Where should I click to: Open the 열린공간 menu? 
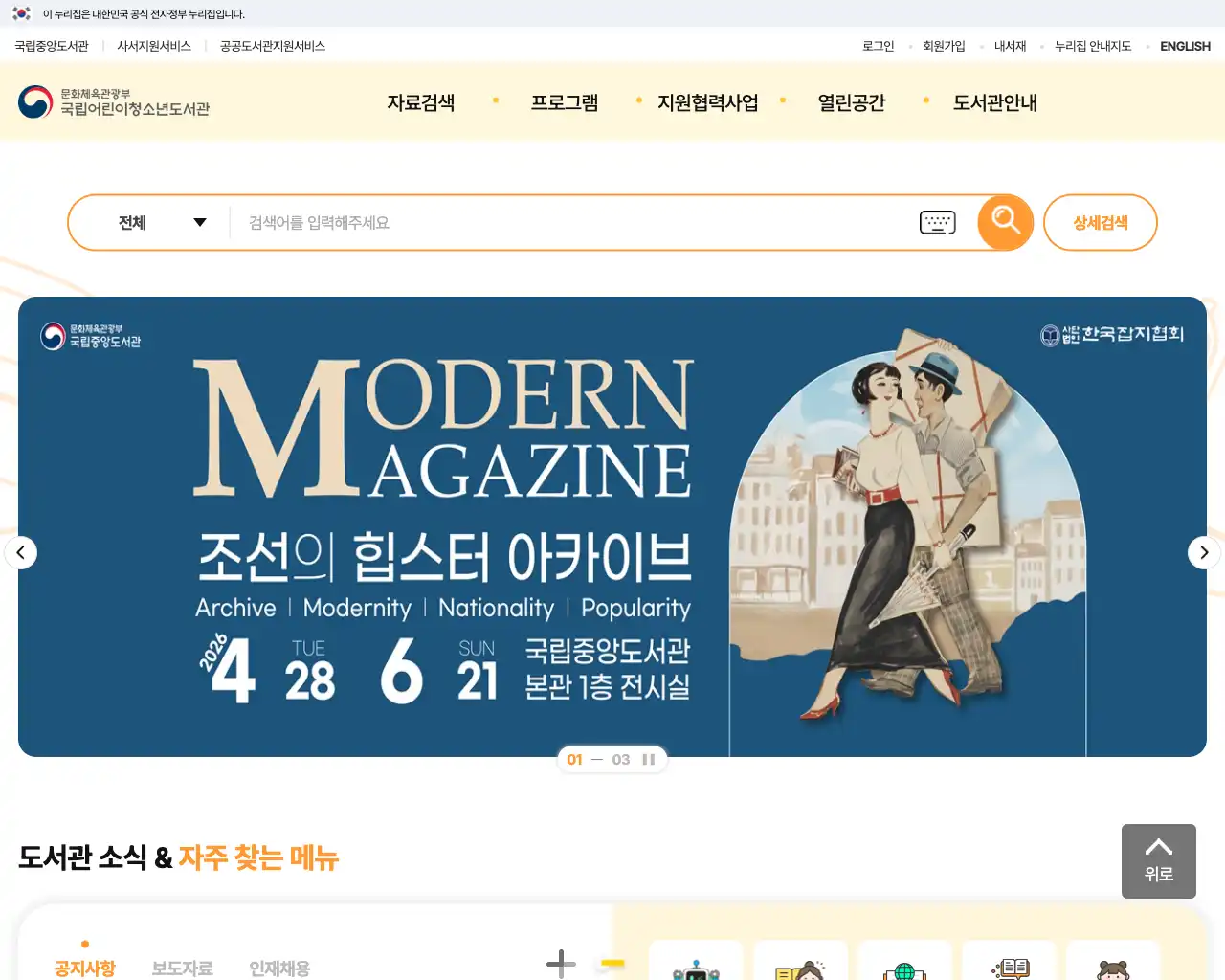pos(852,102)
